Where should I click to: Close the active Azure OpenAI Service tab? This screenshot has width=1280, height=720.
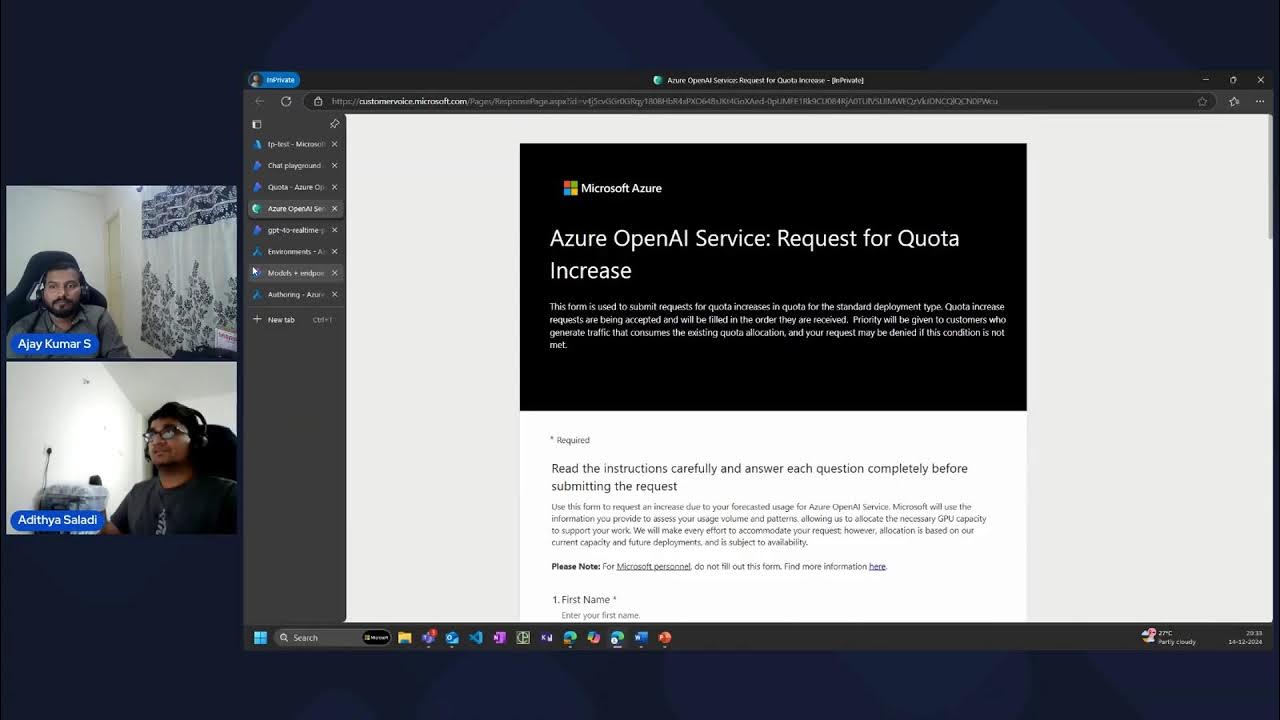click(334, 209)
